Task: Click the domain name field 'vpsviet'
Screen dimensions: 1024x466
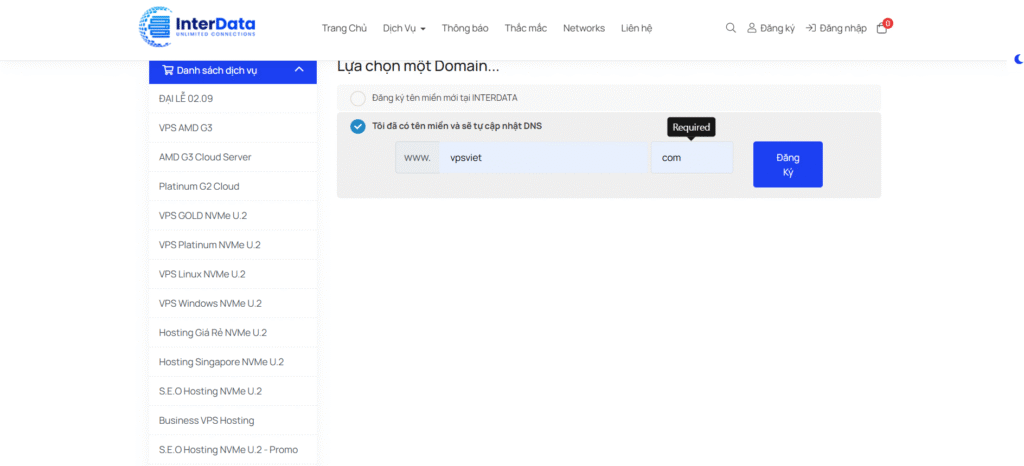Action: click(544, 158)
